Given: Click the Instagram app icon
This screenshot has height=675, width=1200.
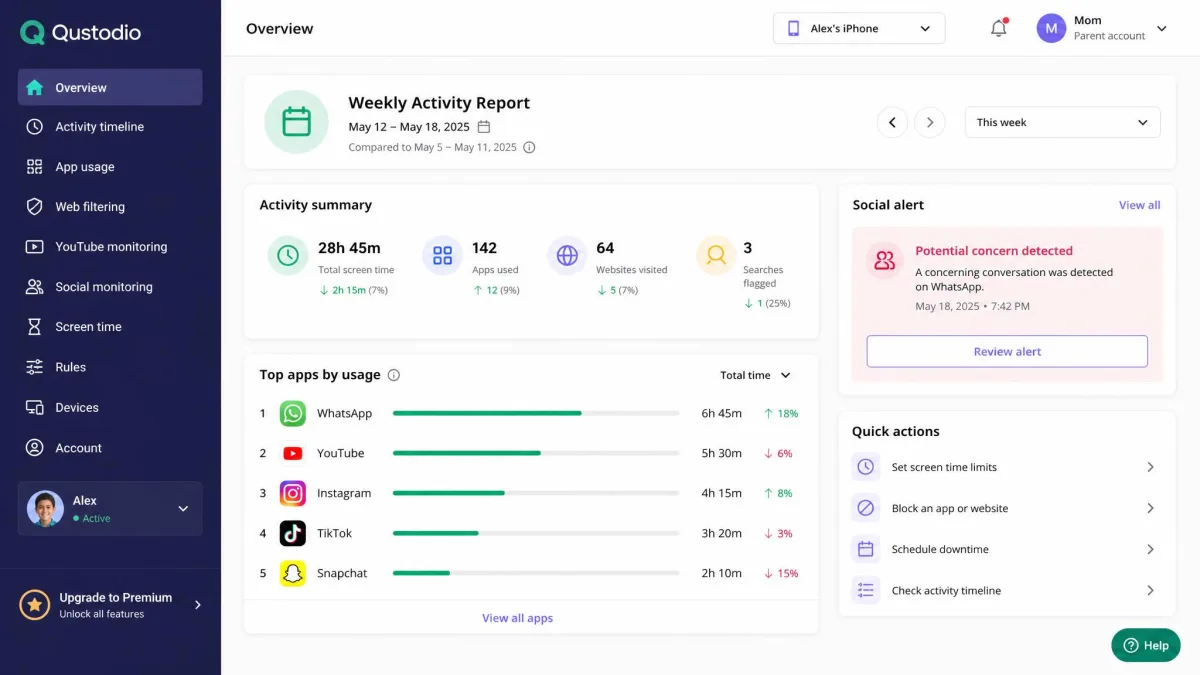Looking at the screenshot, I should tap(292, 493).
